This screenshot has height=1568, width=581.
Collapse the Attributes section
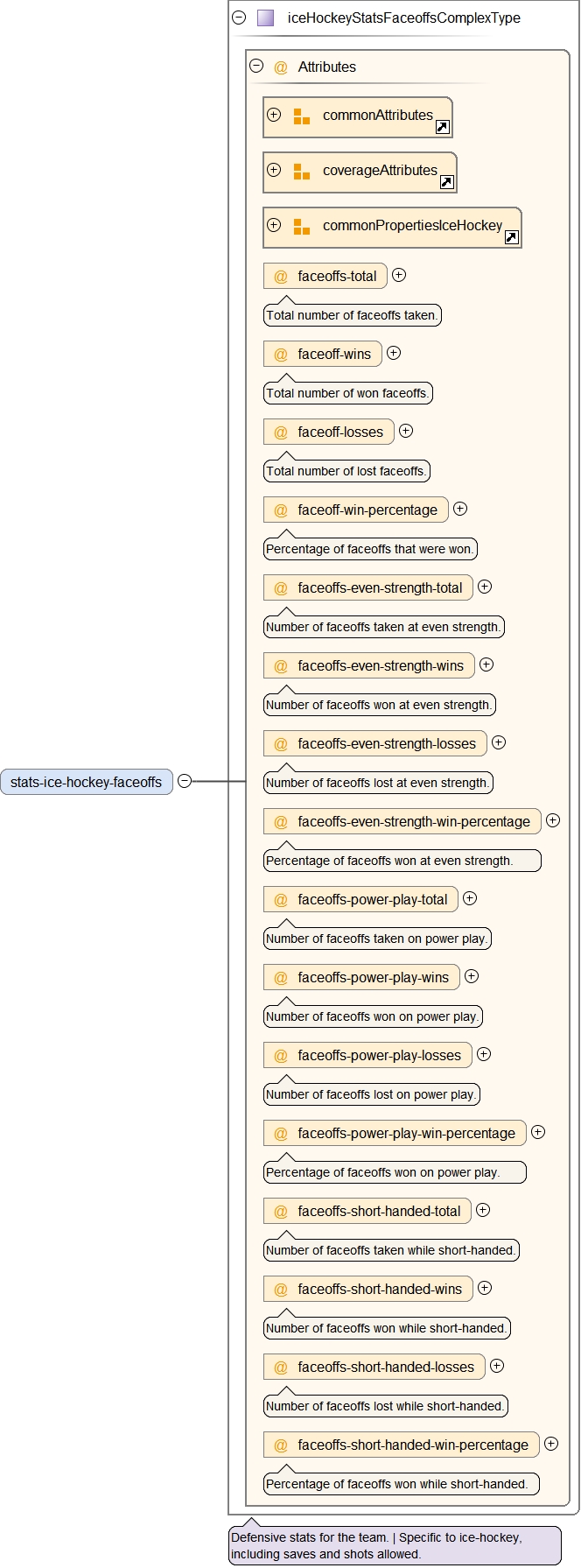click(256, 66)
